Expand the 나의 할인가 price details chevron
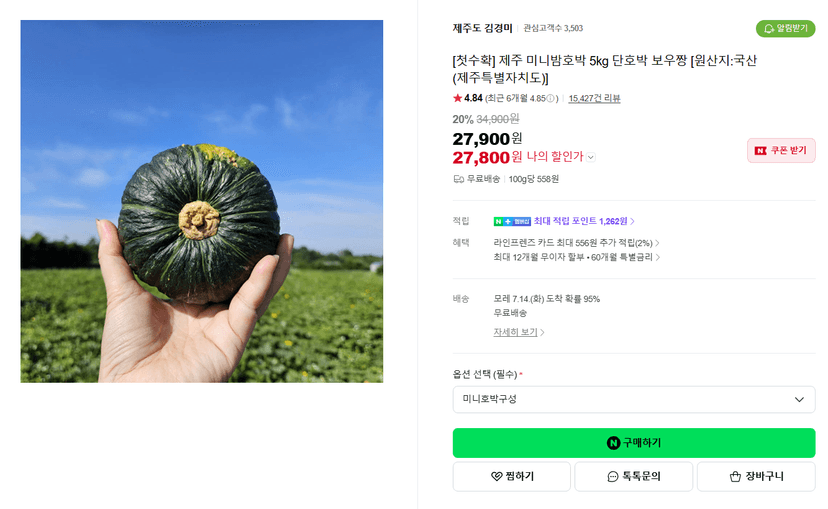Screen dimensions: 828x509 591,157
